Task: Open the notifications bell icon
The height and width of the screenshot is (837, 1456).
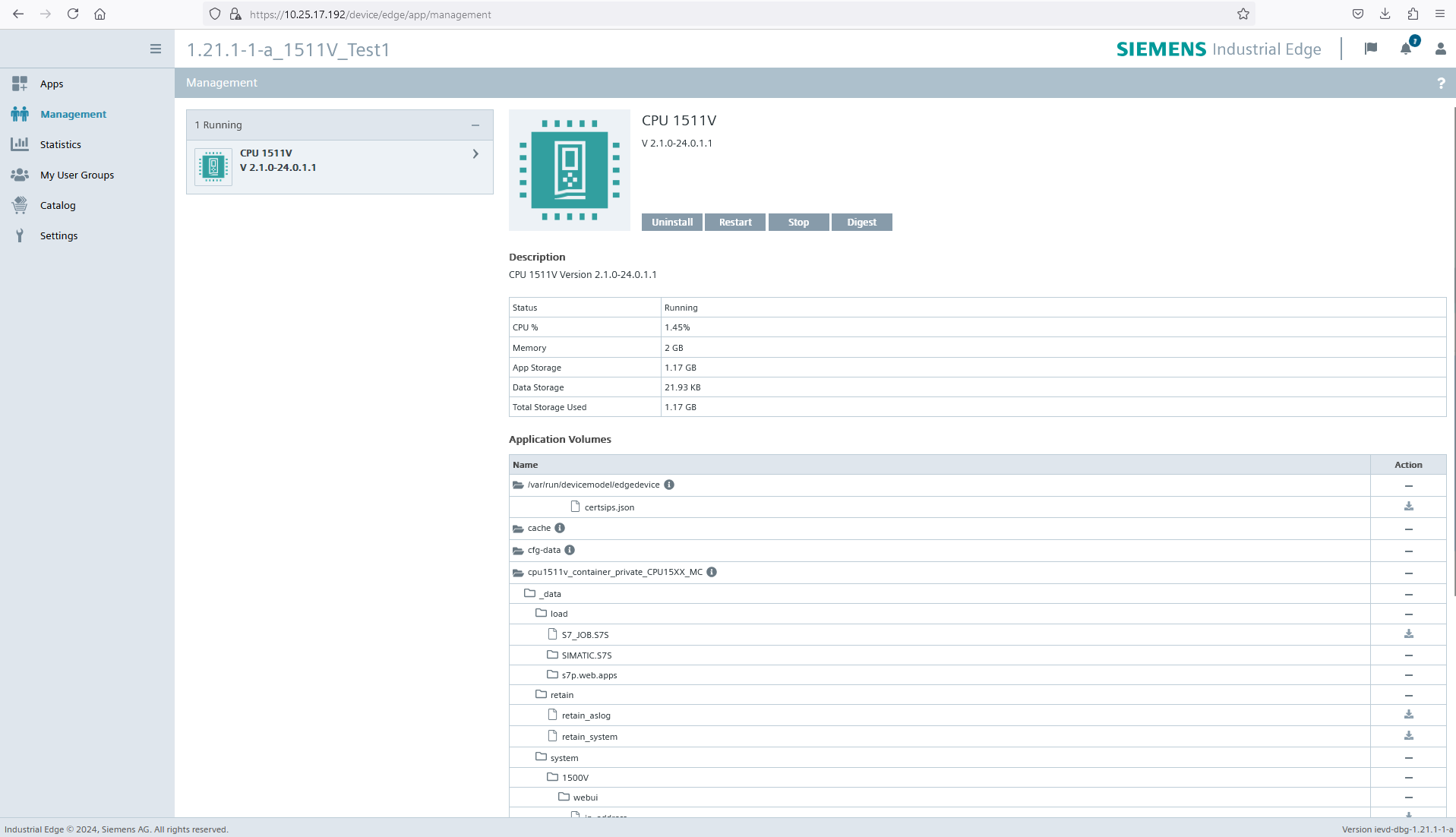Action: [x=1406, y=48]
